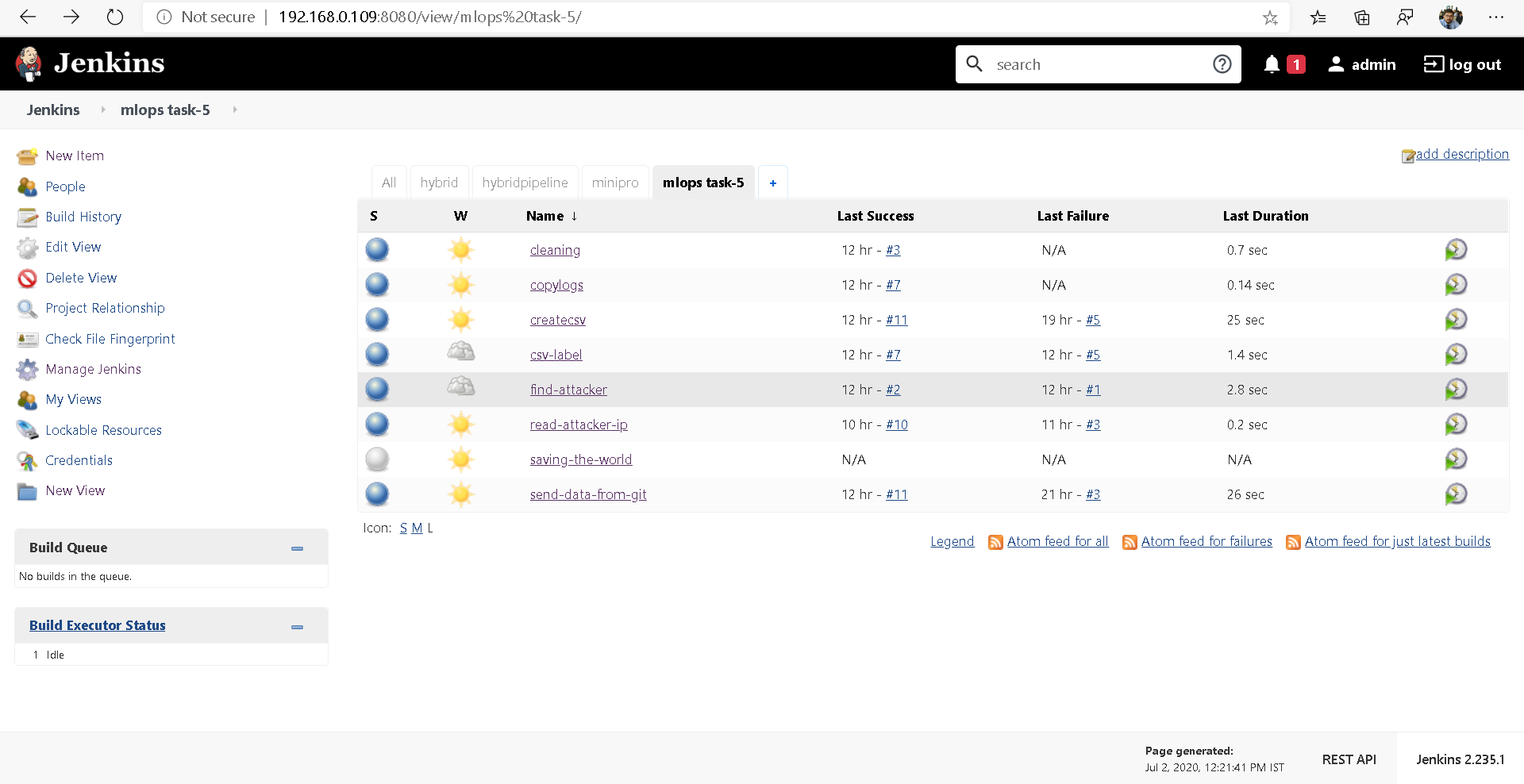Image resolution: width=1524 pixels, height=784 pixels.
Task: Collapse the Build Queue panel
Action: tap(297, 548)
